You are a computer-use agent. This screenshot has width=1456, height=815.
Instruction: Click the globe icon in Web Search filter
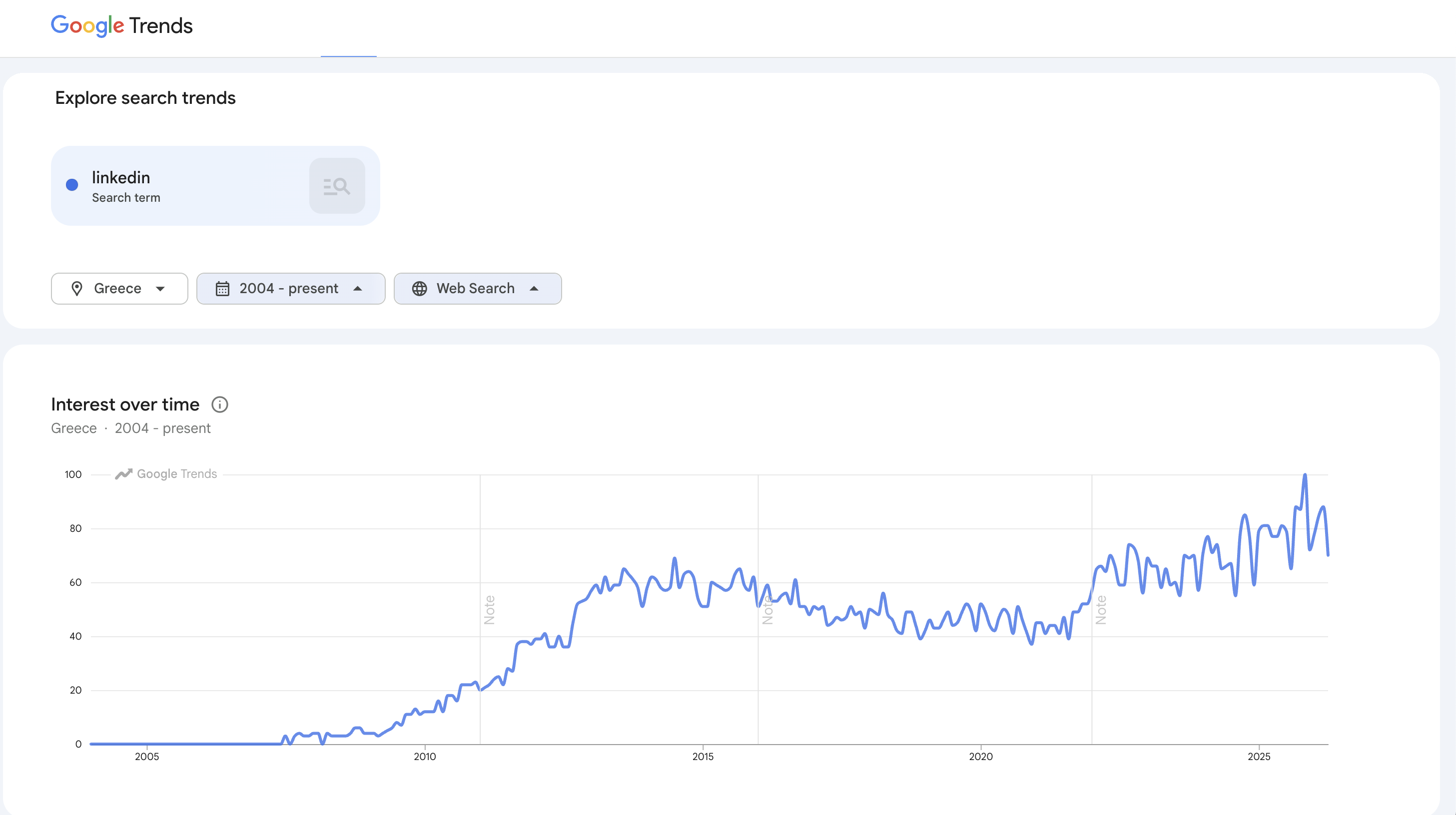coord(419,289)
